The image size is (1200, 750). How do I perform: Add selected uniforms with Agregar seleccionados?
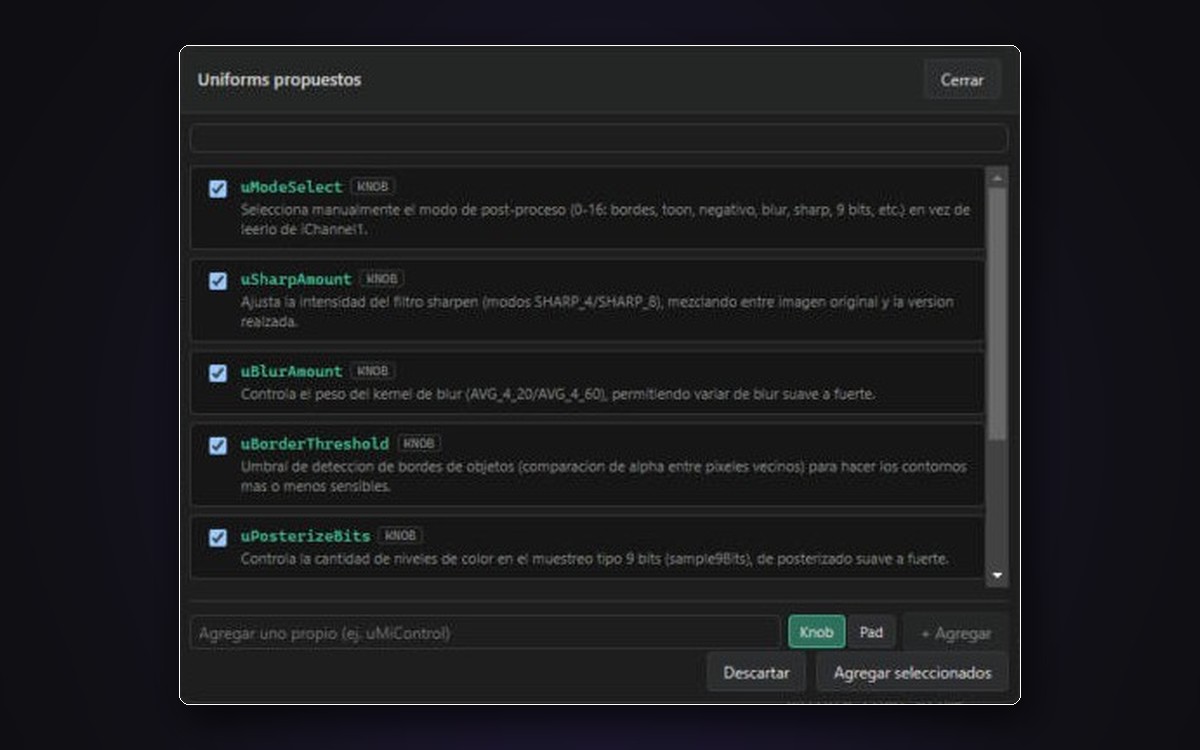pos(912,673)
